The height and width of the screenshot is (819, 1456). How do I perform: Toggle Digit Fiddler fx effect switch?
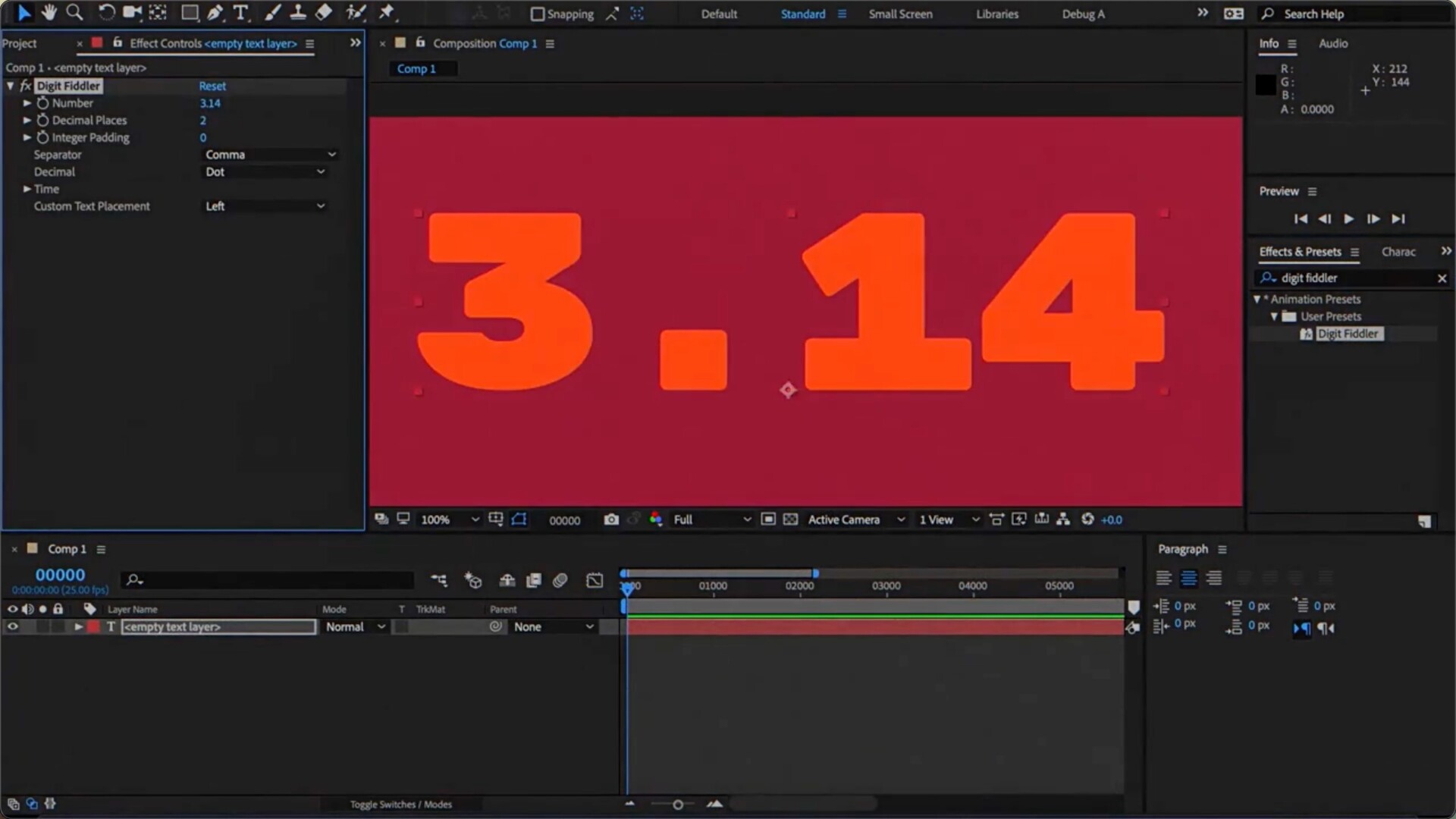click(25, 86)
